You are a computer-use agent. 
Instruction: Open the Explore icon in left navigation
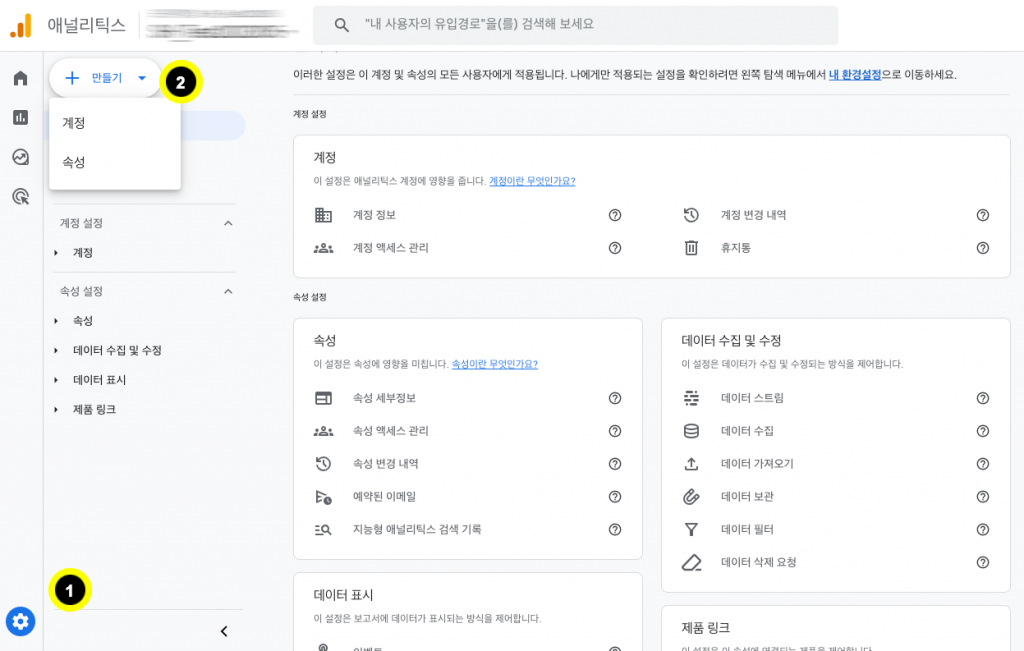(x=20, y=157)
